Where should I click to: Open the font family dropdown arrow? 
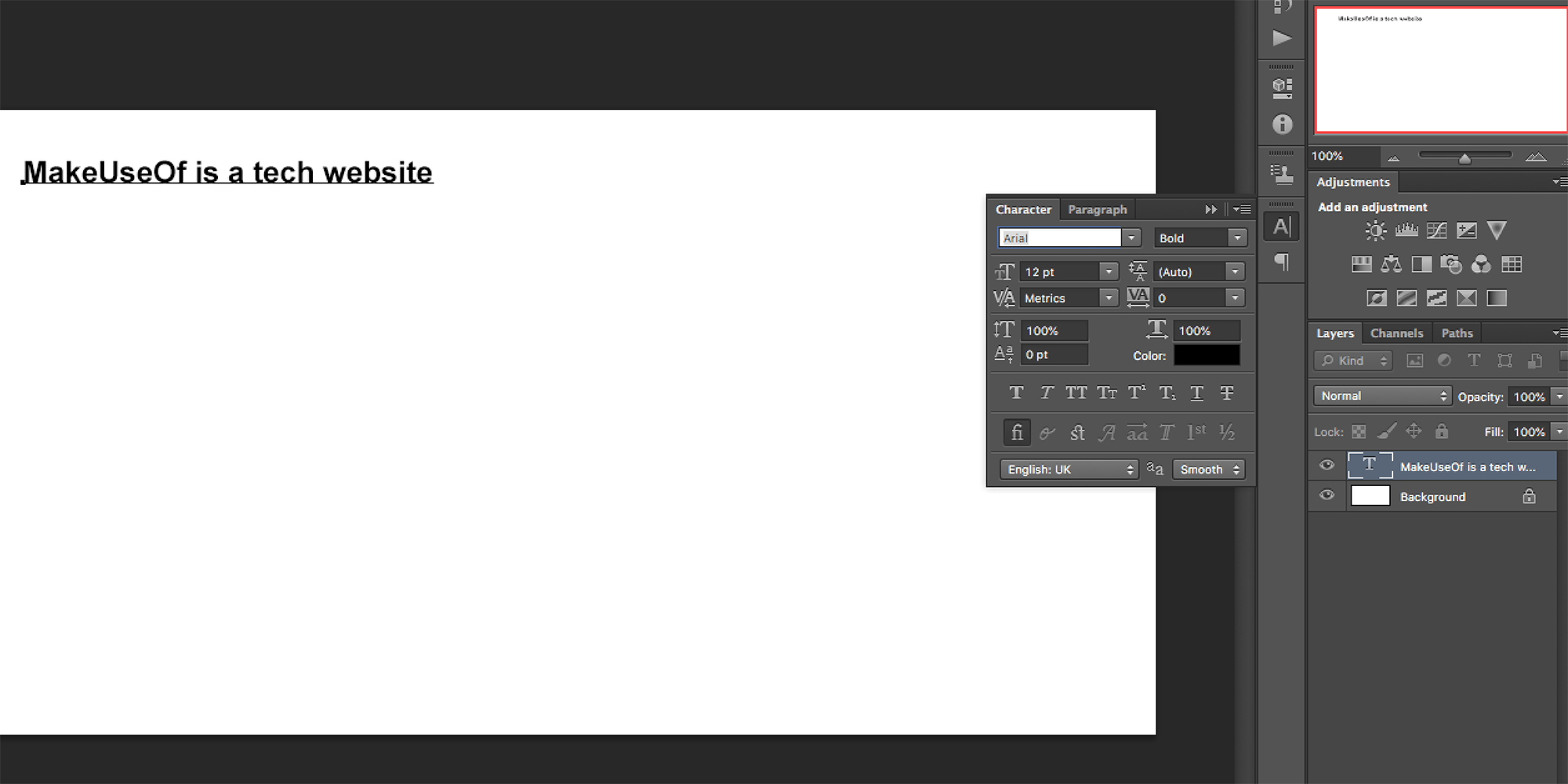pos(1131,238)
